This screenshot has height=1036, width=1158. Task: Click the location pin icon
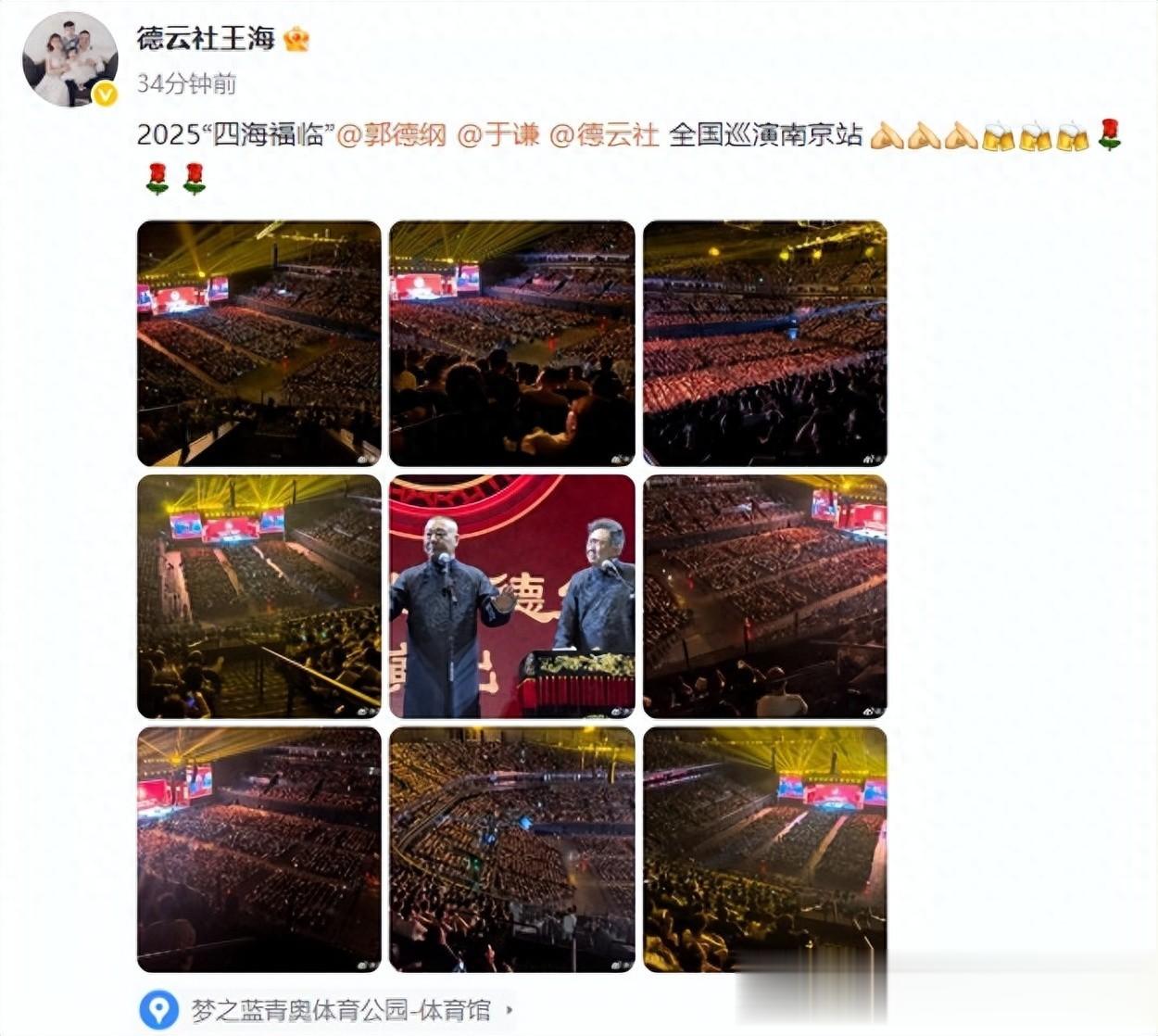click(x=161, y=1008)
